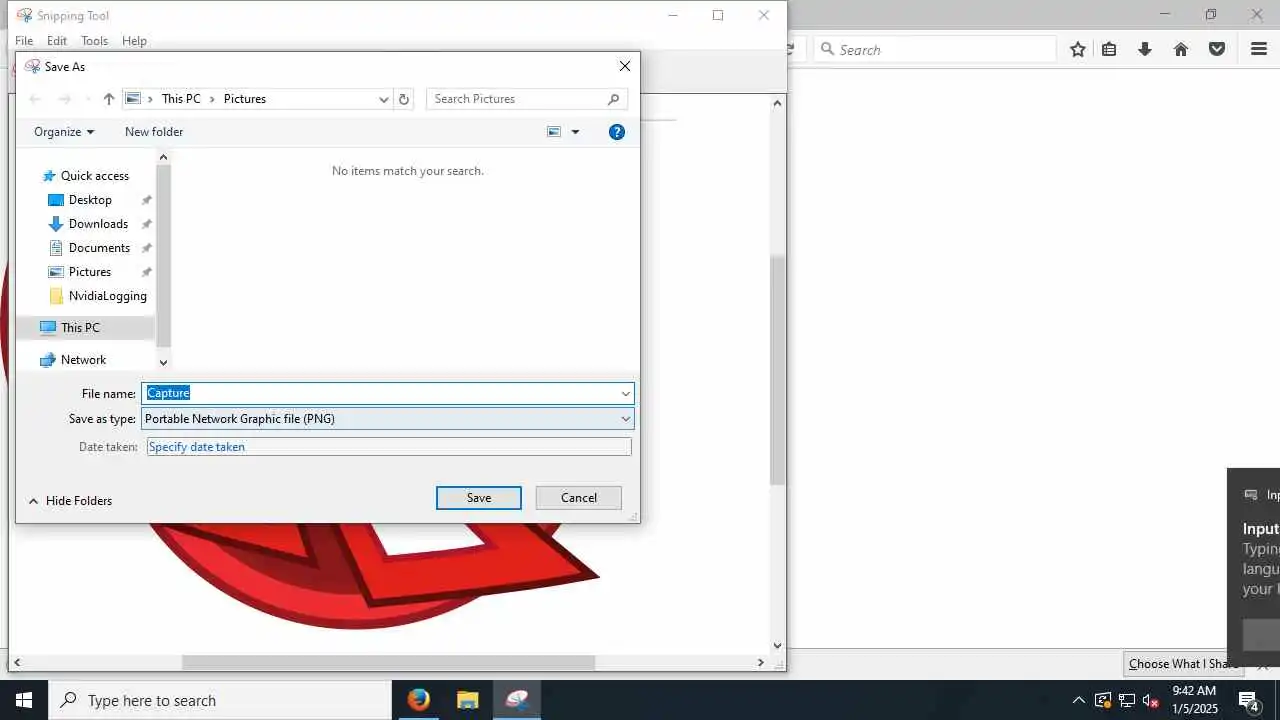Click the Cancel button

(x=579, y=498)
